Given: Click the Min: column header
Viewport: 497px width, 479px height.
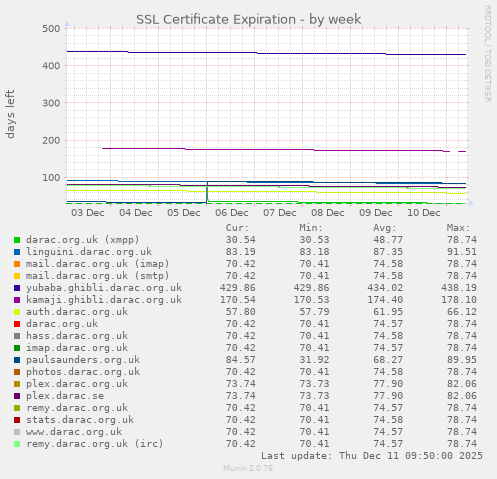Looking at the screenshot, I should point(311,228).
